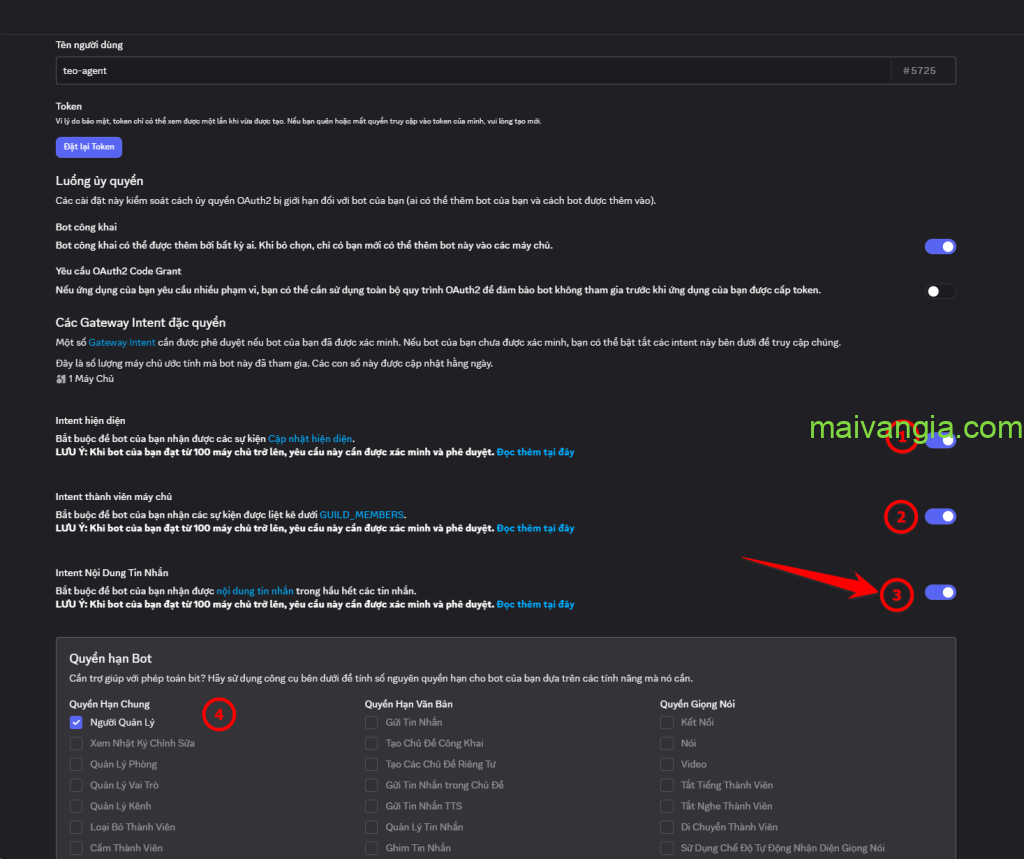Tick the Video permission checkbox
This screenshot has width=1024, height=859.
[x=667, y=764]
